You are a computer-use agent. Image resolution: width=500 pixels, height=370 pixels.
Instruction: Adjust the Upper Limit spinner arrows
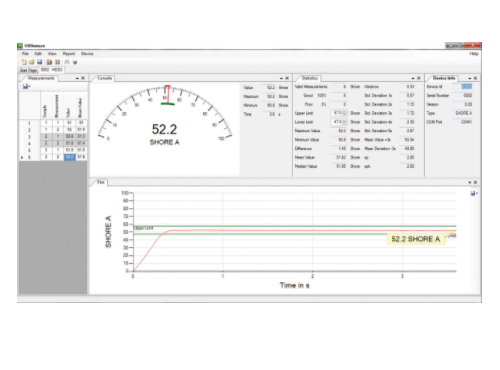click(x=345, y=113)
